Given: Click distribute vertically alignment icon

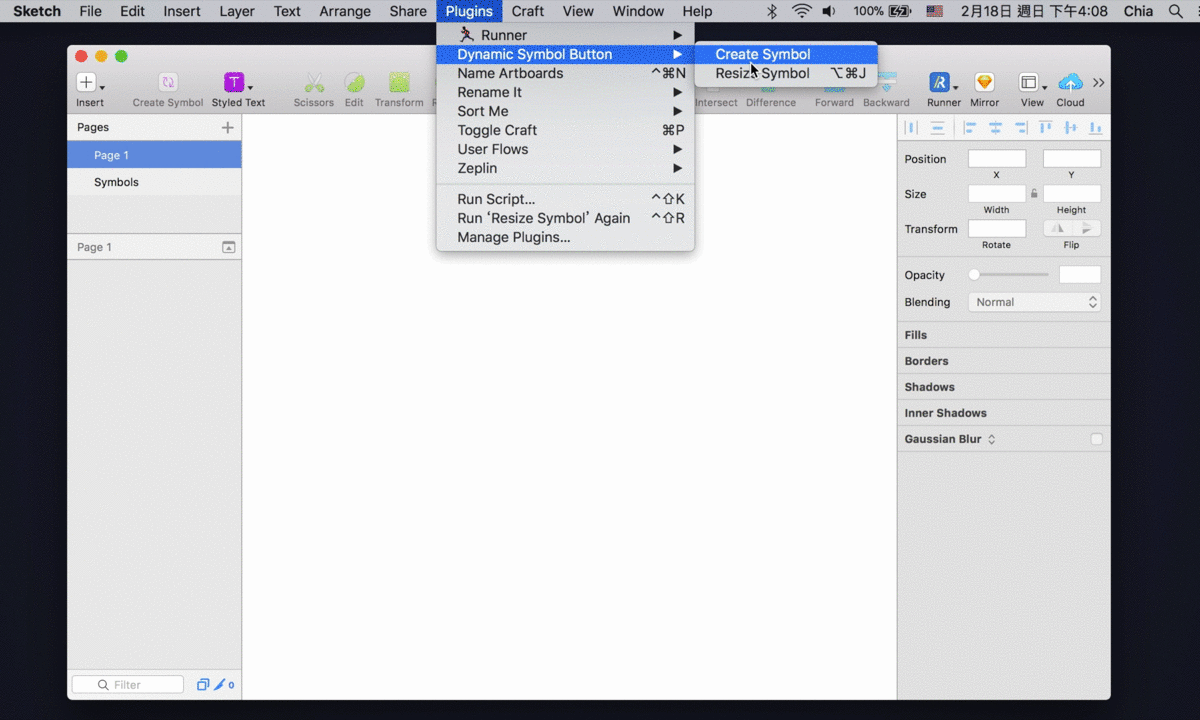Looking at the screenshot, I should [x=937, y=128].
